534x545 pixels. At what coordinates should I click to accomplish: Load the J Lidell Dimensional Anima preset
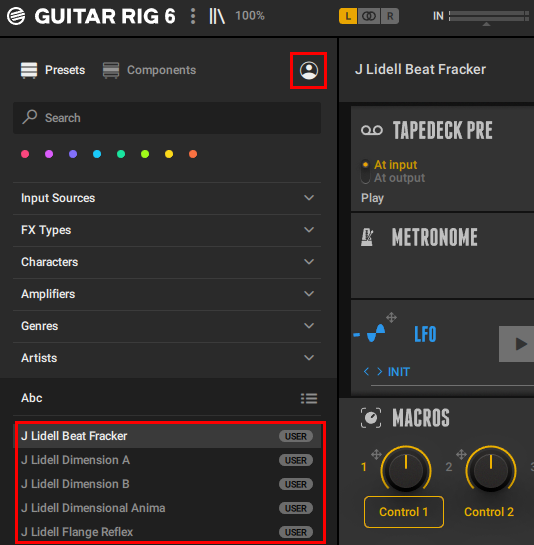point(167,508)
